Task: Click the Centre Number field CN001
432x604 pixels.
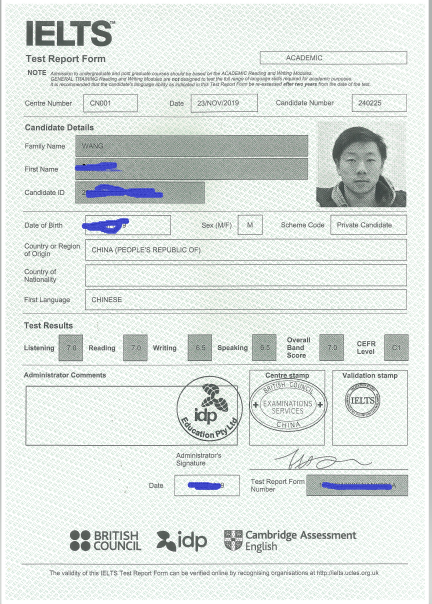Action: coord(110,103)
